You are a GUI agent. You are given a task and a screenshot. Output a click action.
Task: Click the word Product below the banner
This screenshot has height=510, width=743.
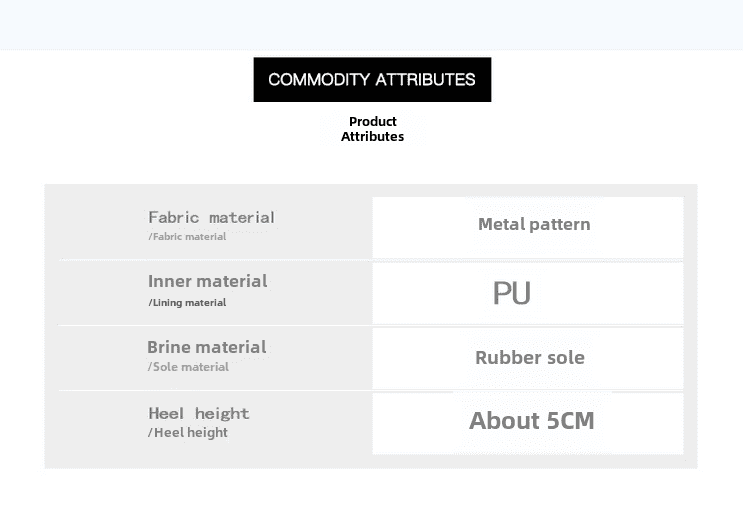[x=372, y=122]
